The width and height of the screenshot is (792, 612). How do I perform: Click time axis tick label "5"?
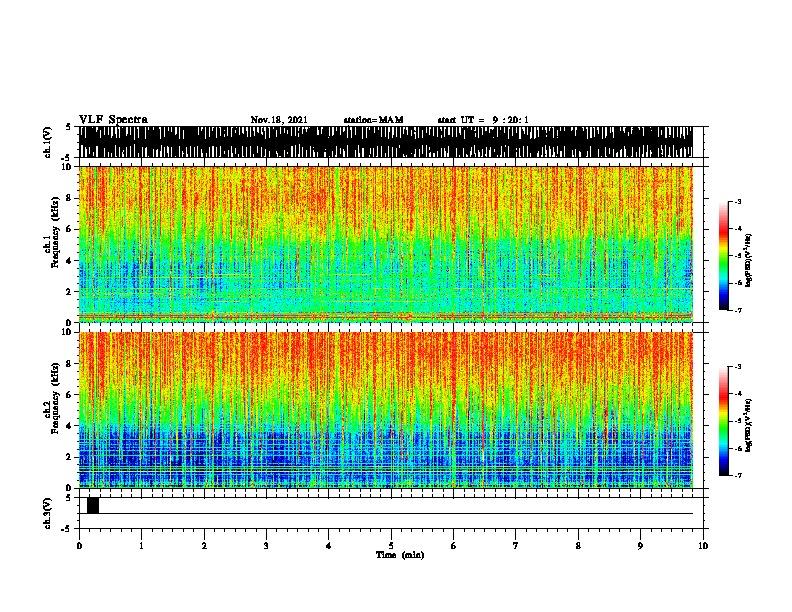tap(391, 546)
